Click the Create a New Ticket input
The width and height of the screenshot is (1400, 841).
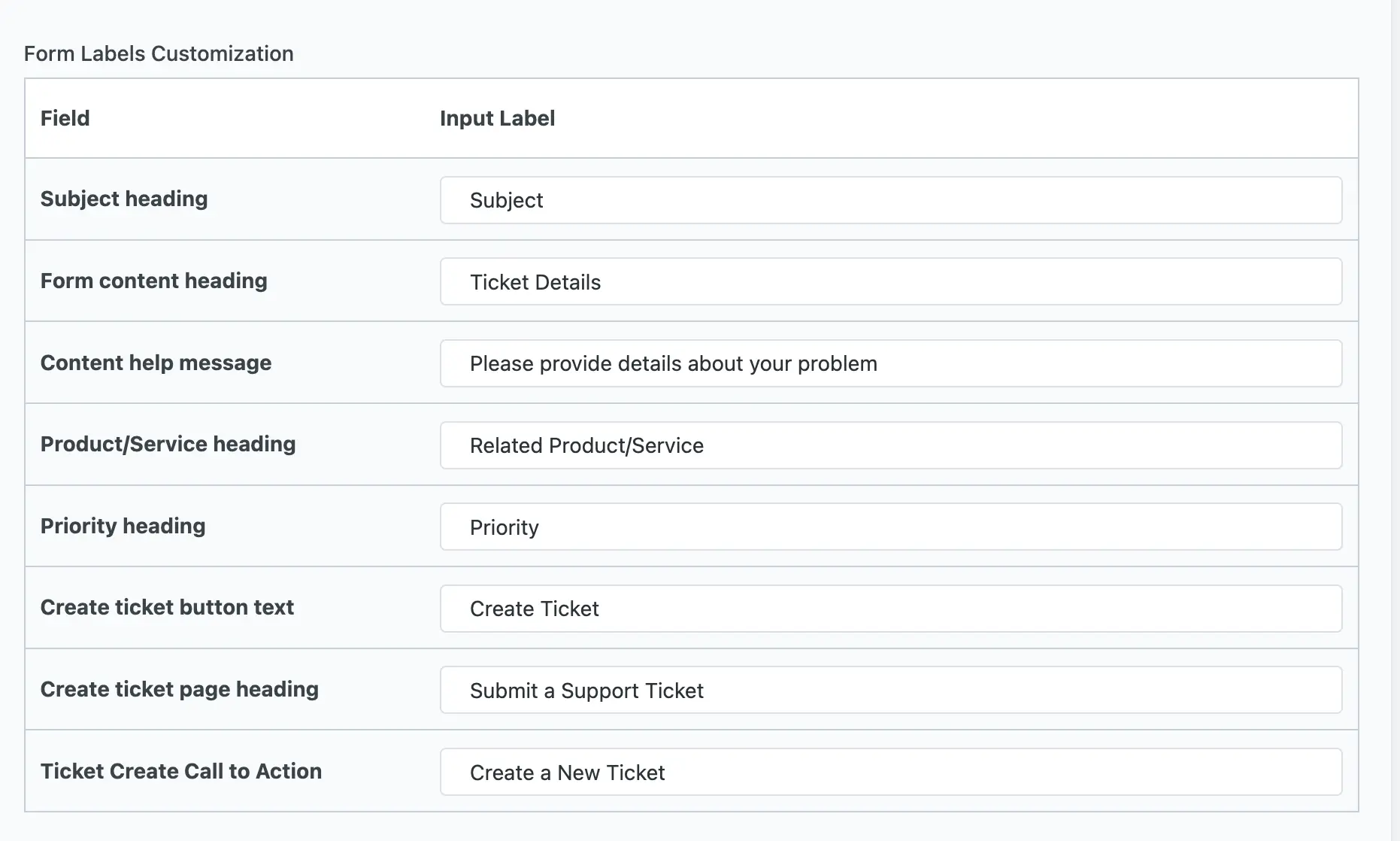[891, 772]
